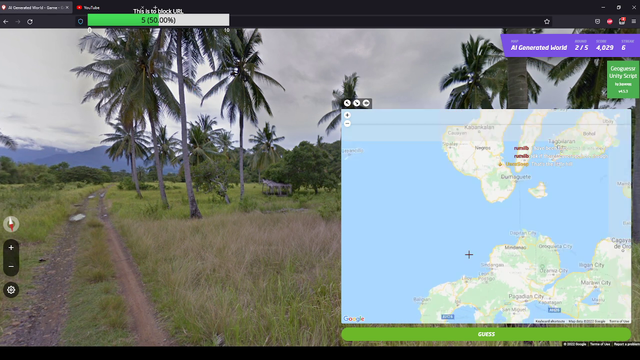Click the Google logo on map
640x360 pixels.
(353, 319)
